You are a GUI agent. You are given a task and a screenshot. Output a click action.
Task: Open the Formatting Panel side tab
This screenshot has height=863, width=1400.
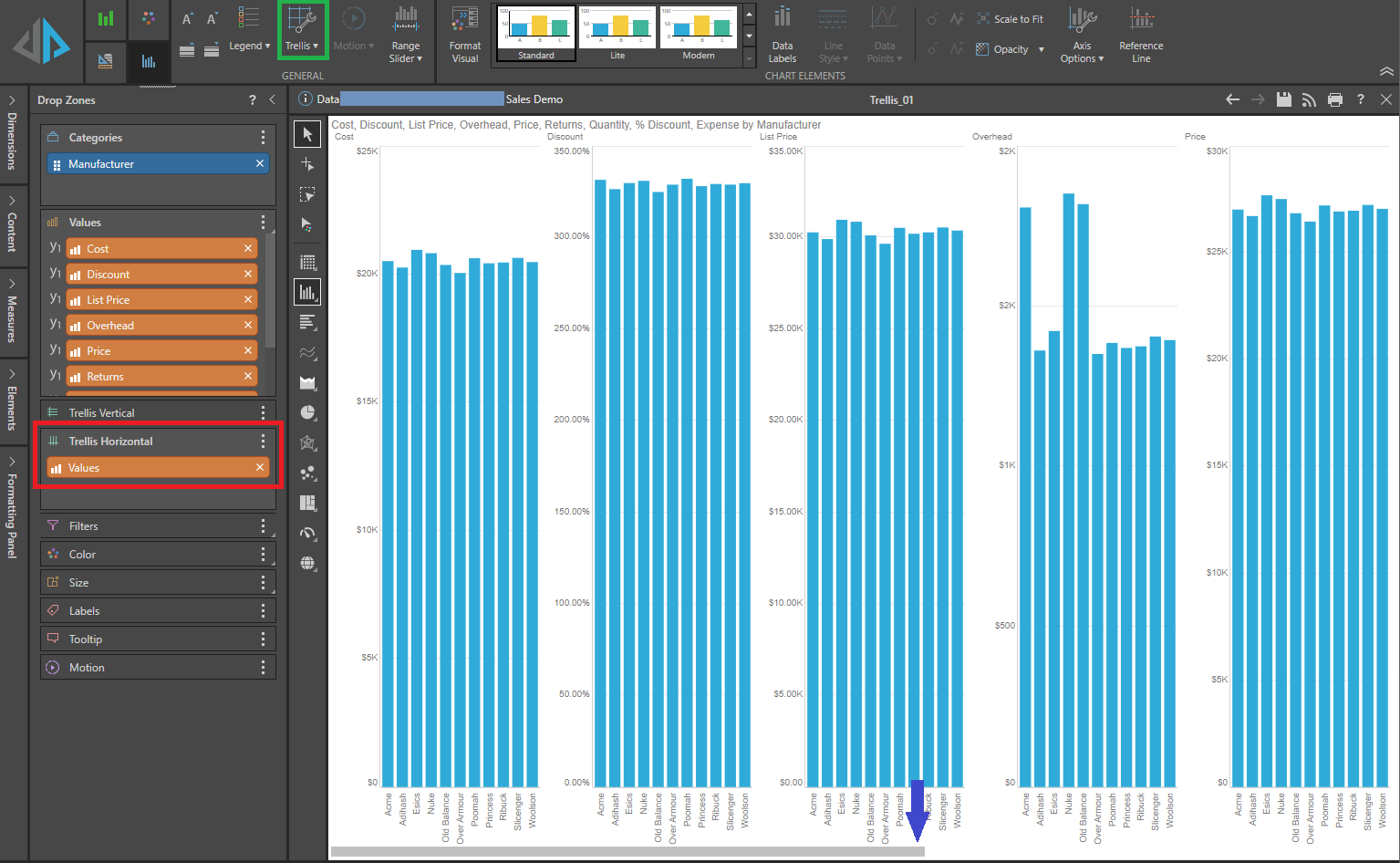click(x=12, y=509)
